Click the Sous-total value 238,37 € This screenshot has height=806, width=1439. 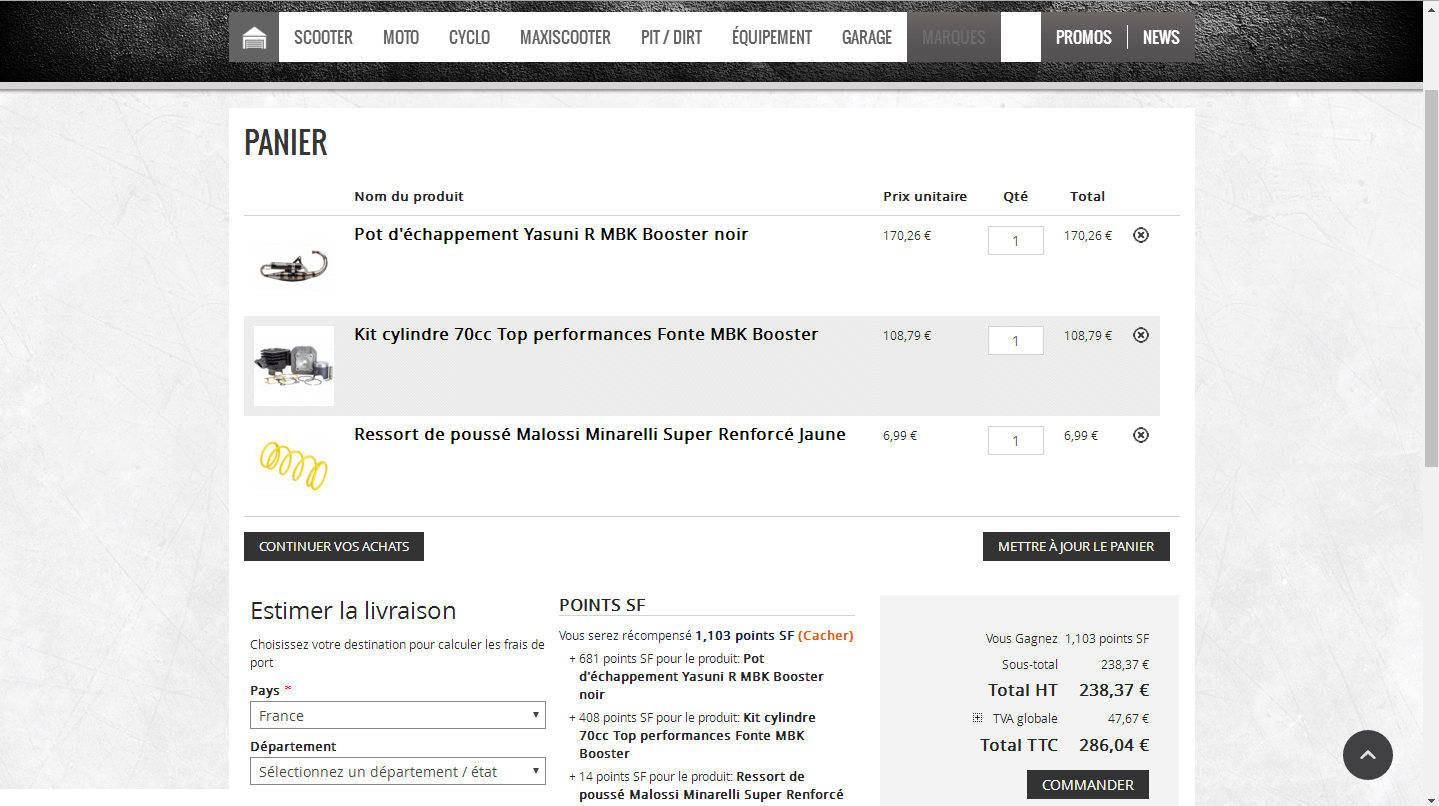coord(1125,664)
